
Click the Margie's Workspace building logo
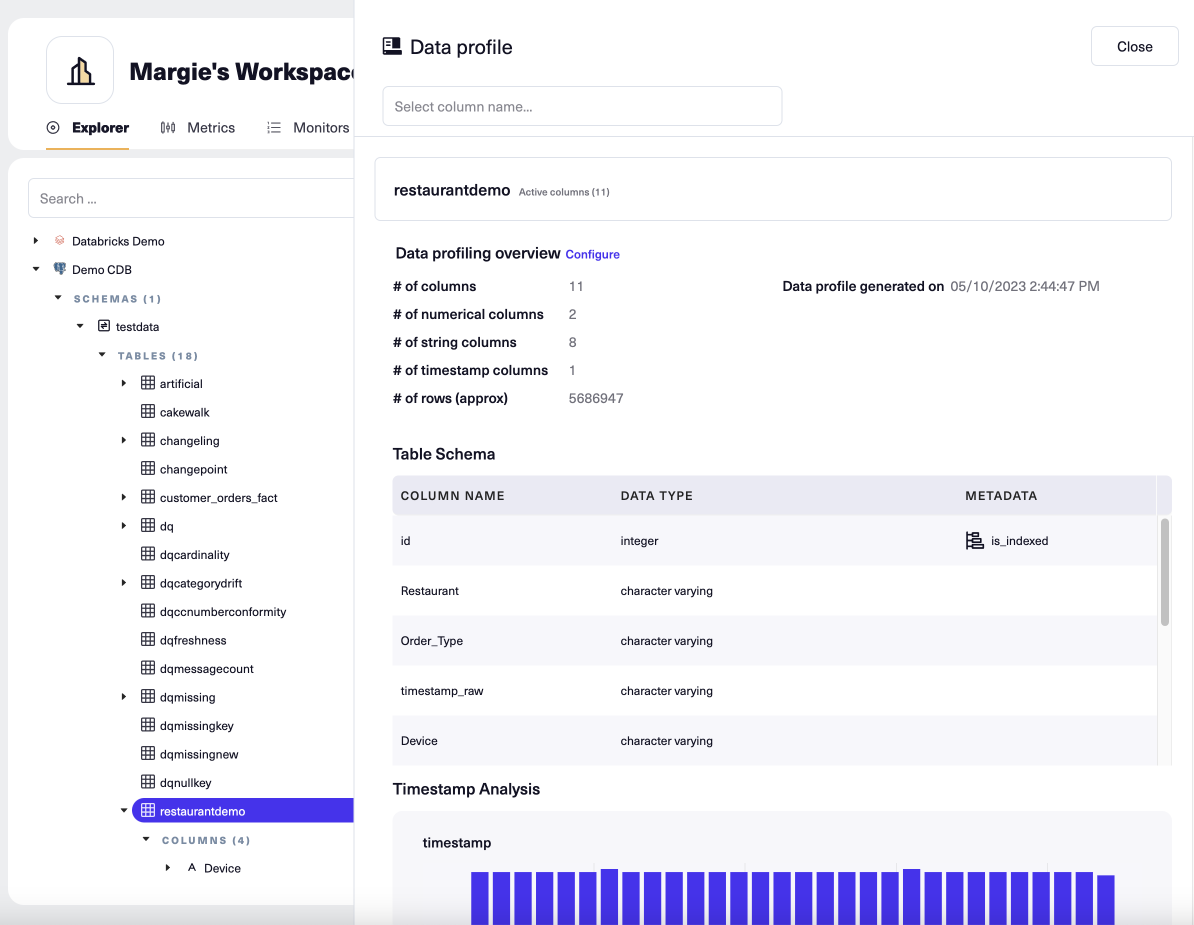click(x=80, y=70)
